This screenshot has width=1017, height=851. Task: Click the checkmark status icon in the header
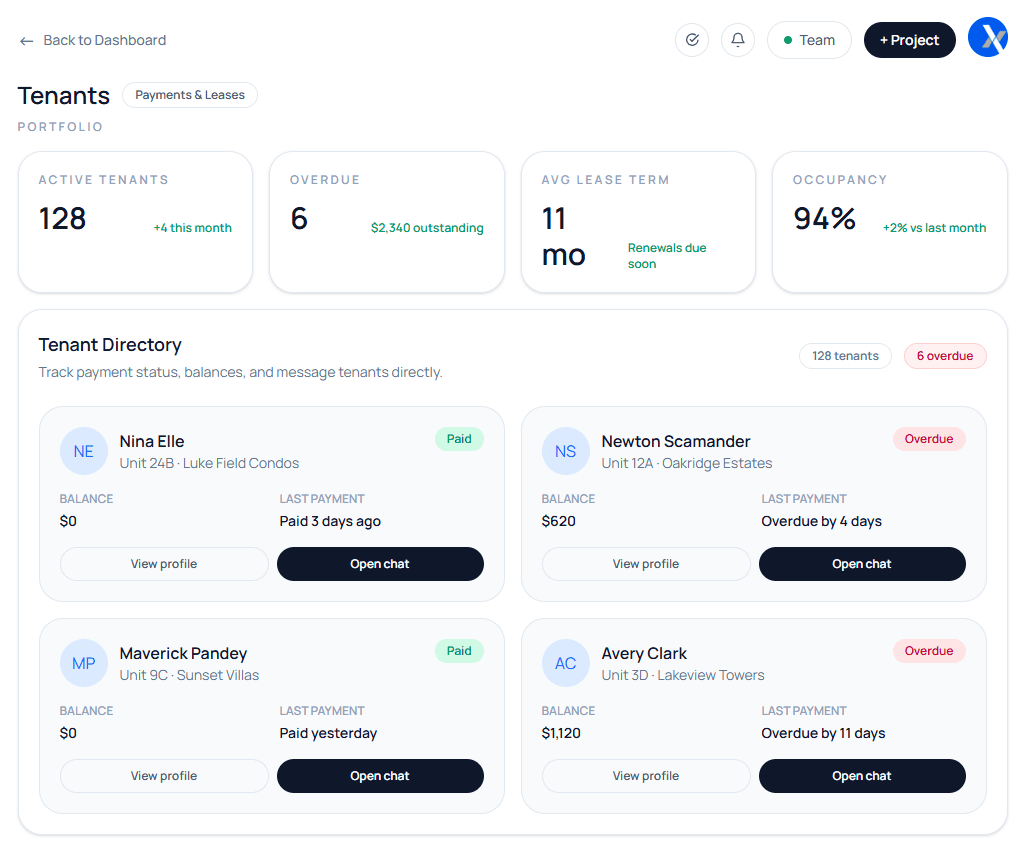click(x=692, y=40)
